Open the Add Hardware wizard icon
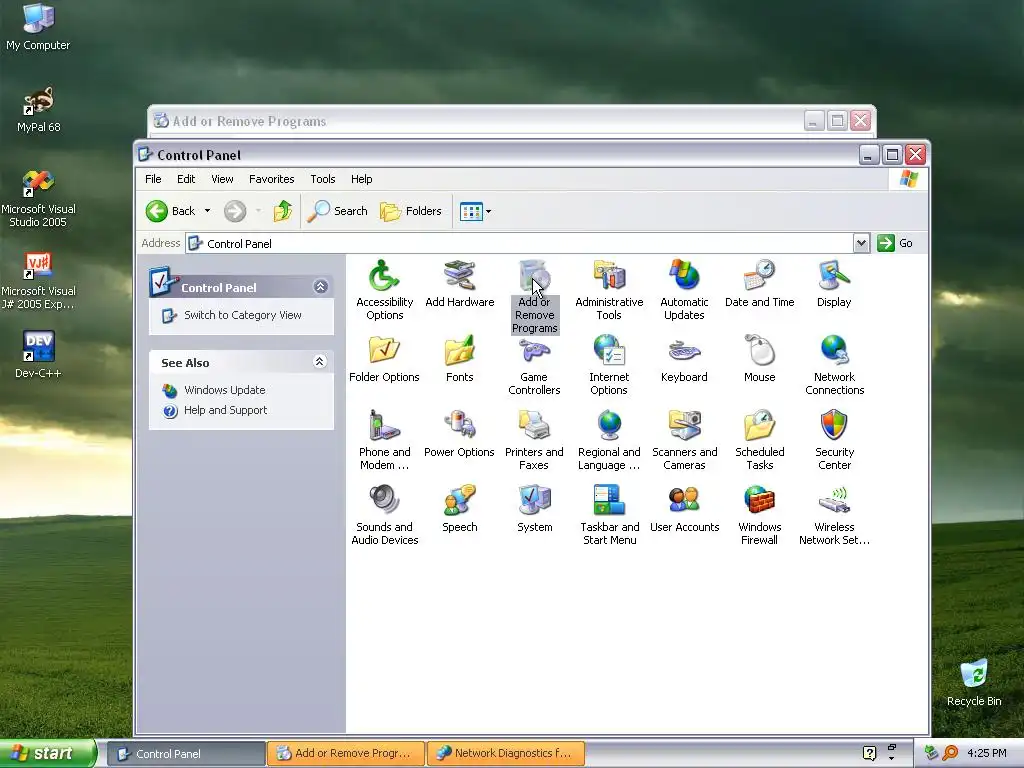 (x=459, y=283)
